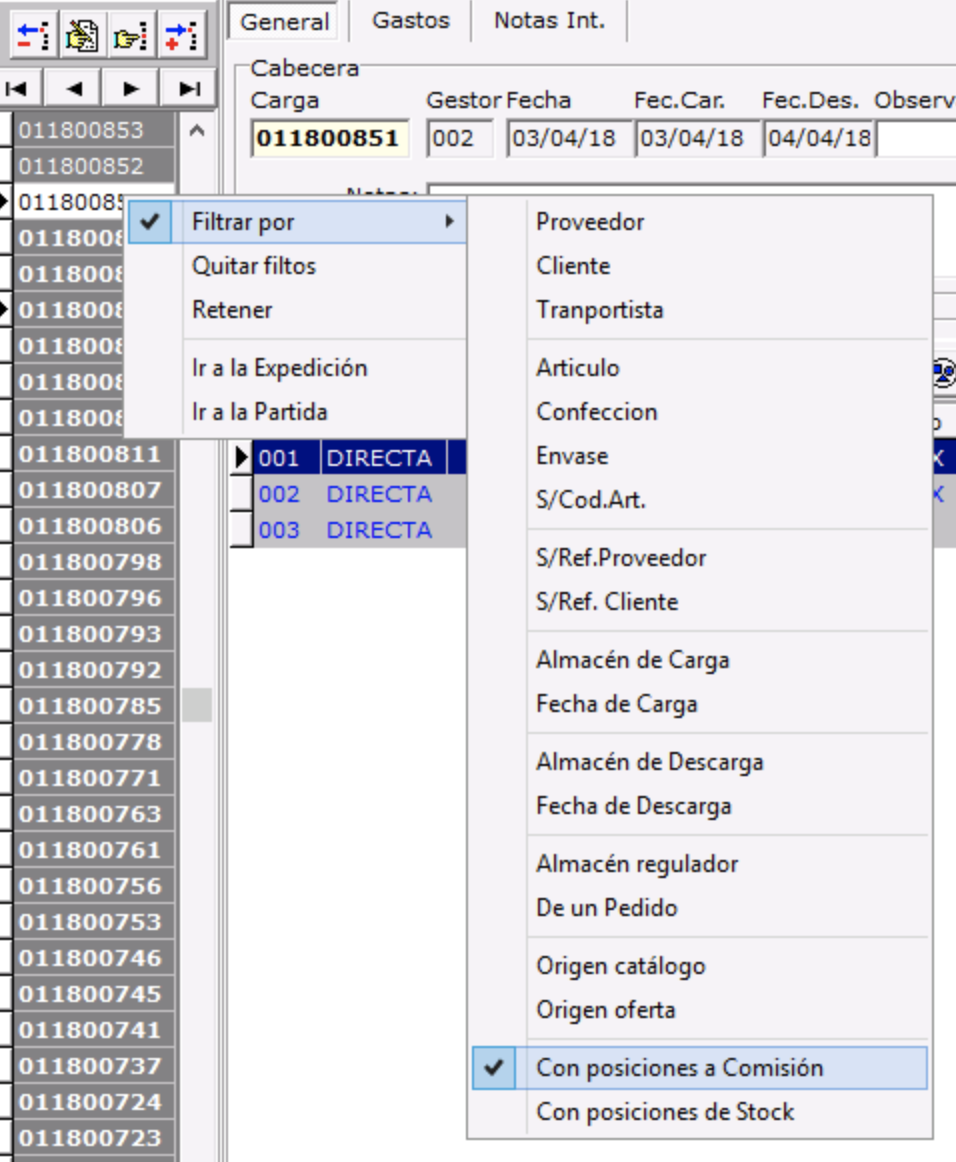
Task: Jump to the last record
Action: pos(189,89)
